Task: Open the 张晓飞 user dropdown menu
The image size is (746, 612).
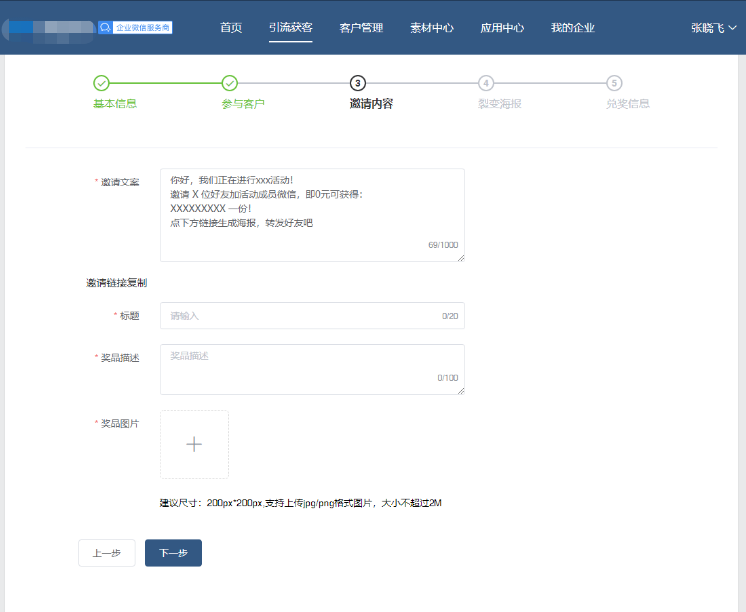Action: pos(713,28)
